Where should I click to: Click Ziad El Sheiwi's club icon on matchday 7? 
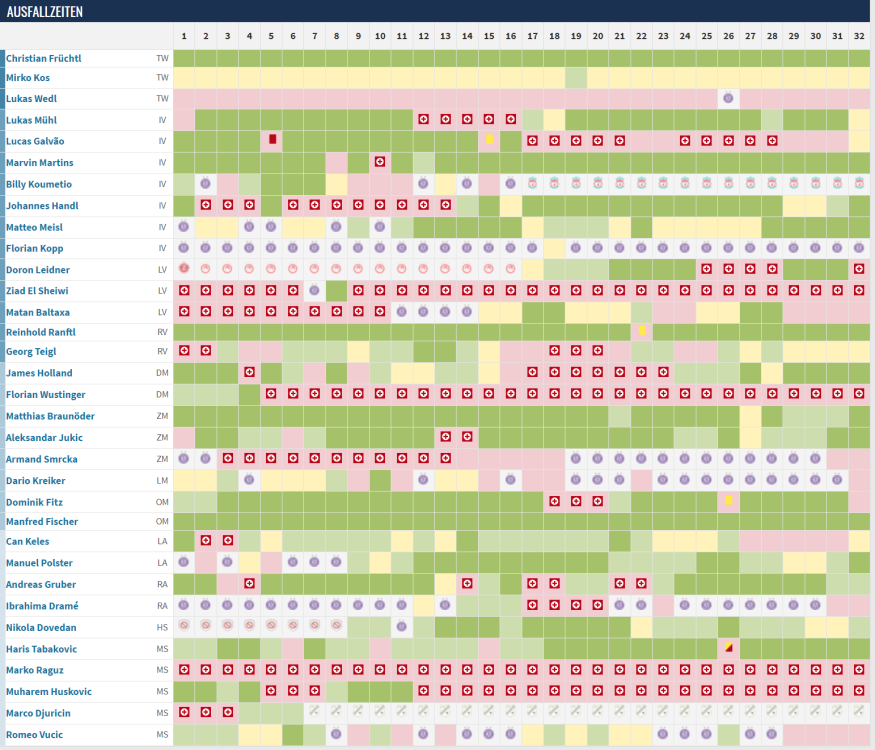point(315,289)
